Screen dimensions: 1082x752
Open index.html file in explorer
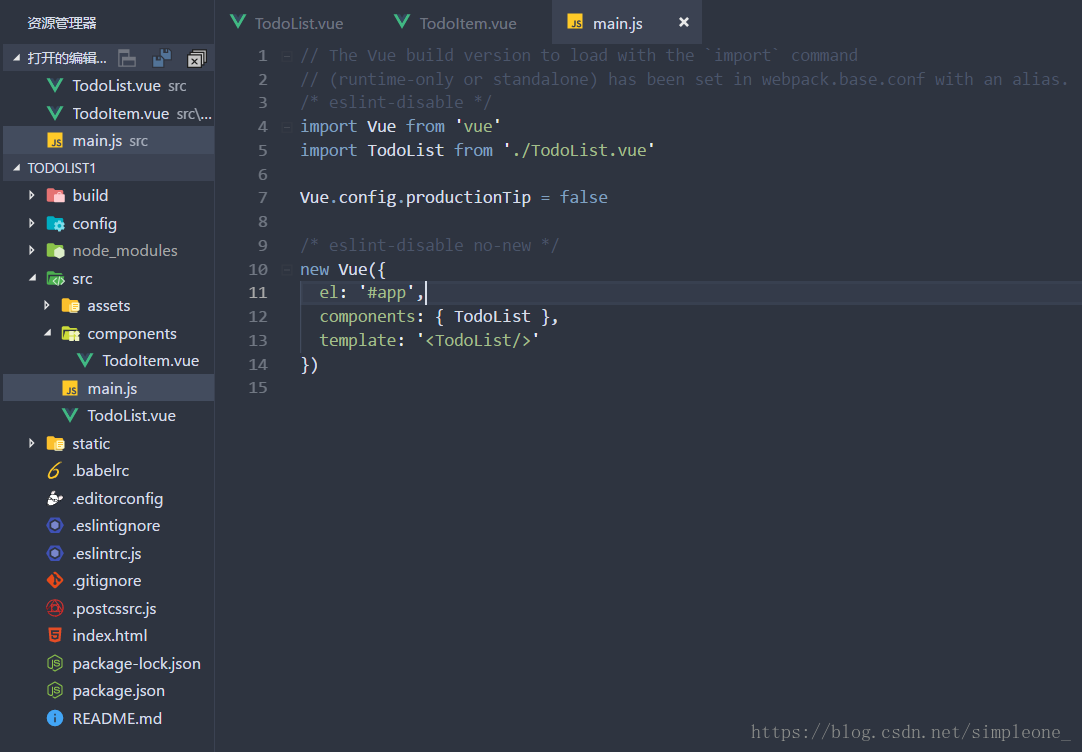[108, 635]
